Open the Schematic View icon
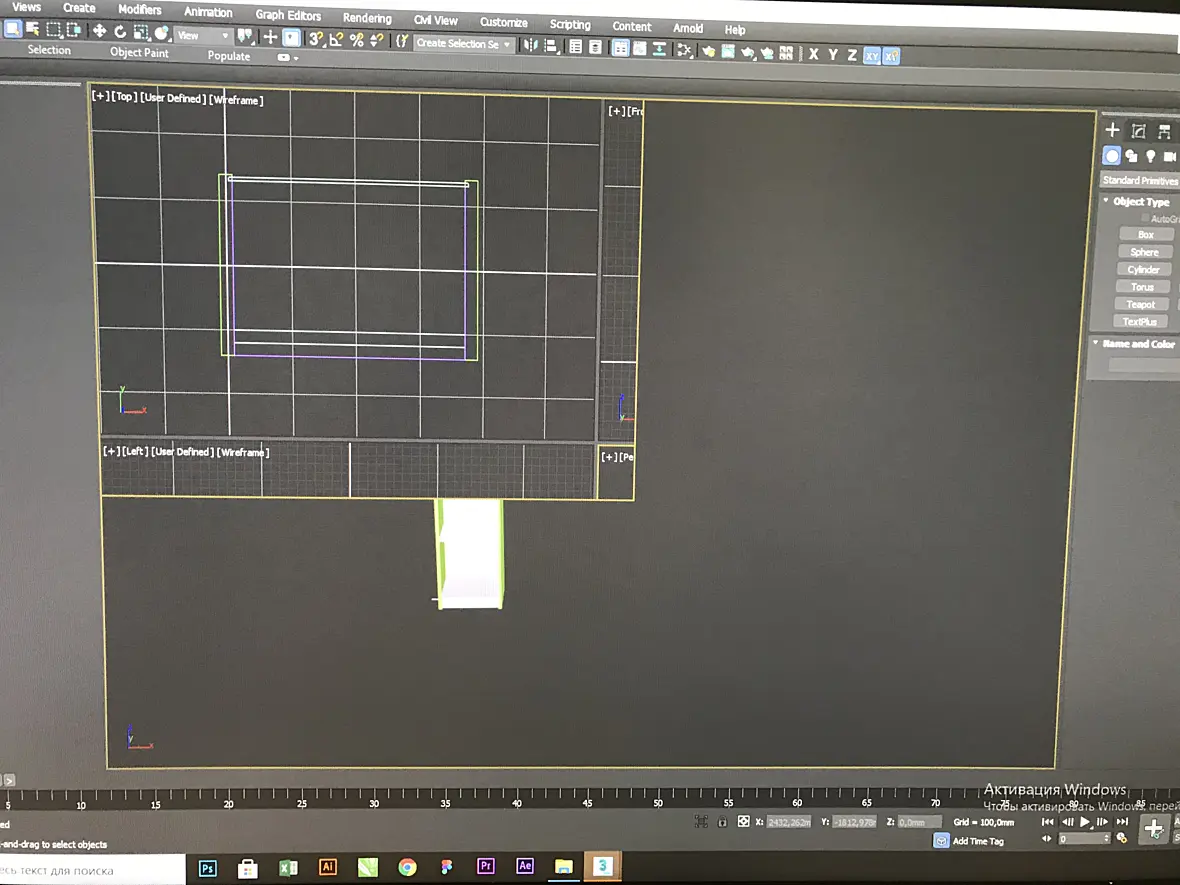This screenshot has width=1180, height=885. click(683, 50)
